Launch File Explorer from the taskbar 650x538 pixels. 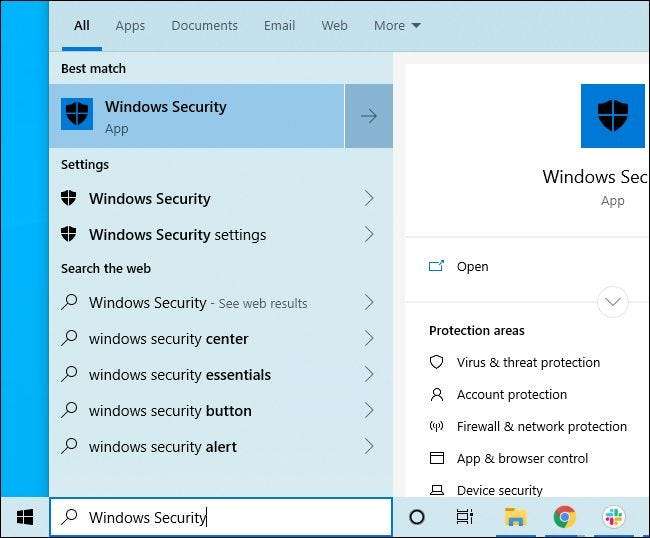point(515,517)
